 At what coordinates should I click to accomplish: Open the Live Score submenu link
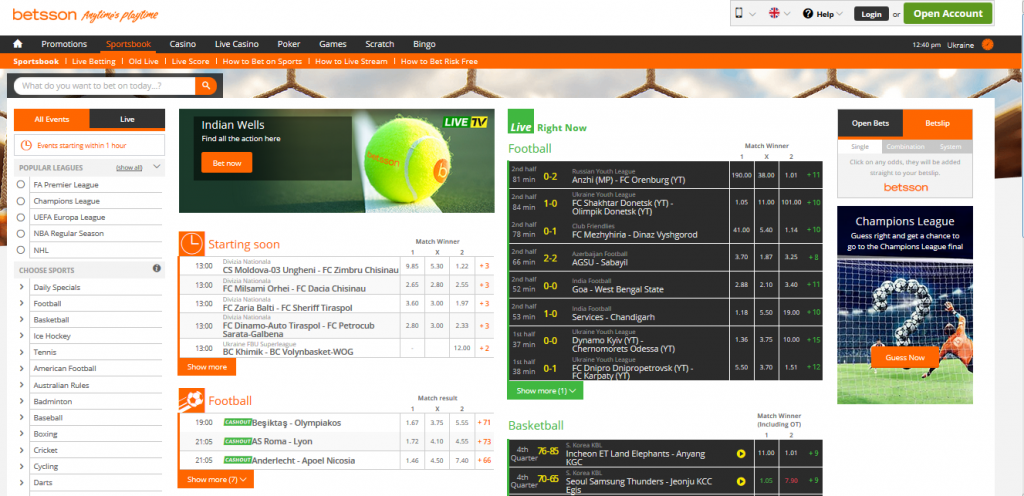(191, 61)
